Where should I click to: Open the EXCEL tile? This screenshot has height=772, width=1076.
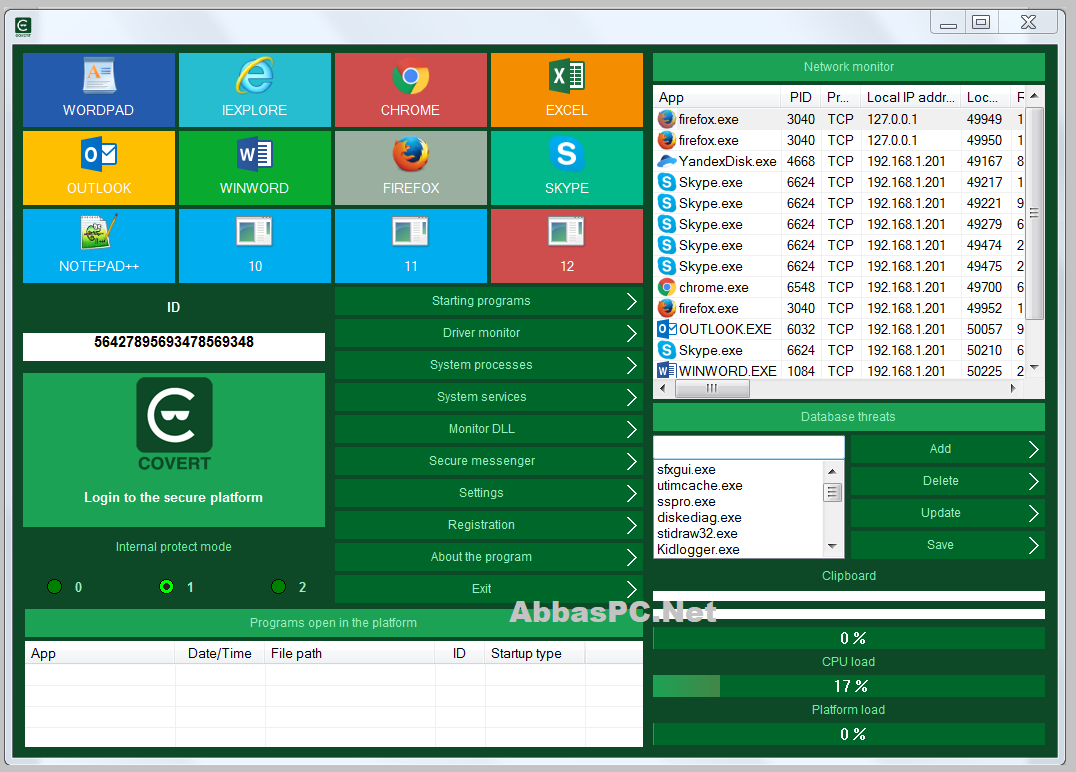[567, 90]
